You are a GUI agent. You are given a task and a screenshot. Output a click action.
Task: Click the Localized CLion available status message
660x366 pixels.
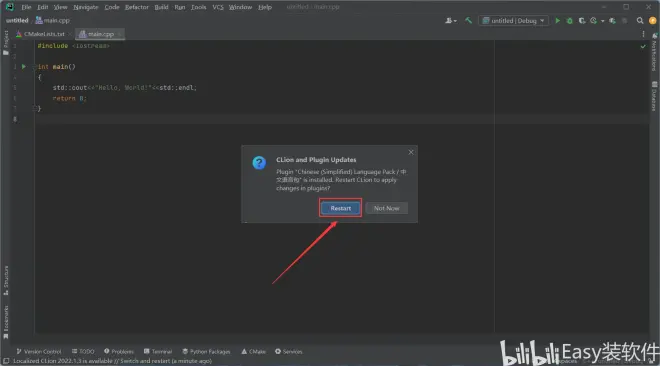click(112, 361)
